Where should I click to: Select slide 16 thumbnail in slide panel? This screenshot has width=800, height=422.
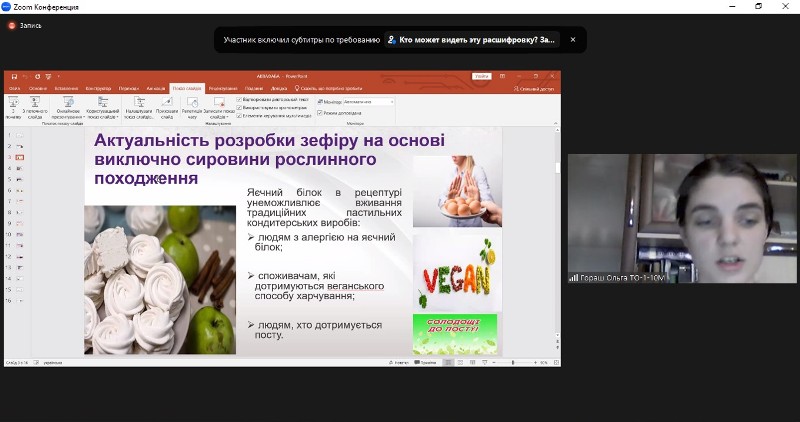(20, 301)
